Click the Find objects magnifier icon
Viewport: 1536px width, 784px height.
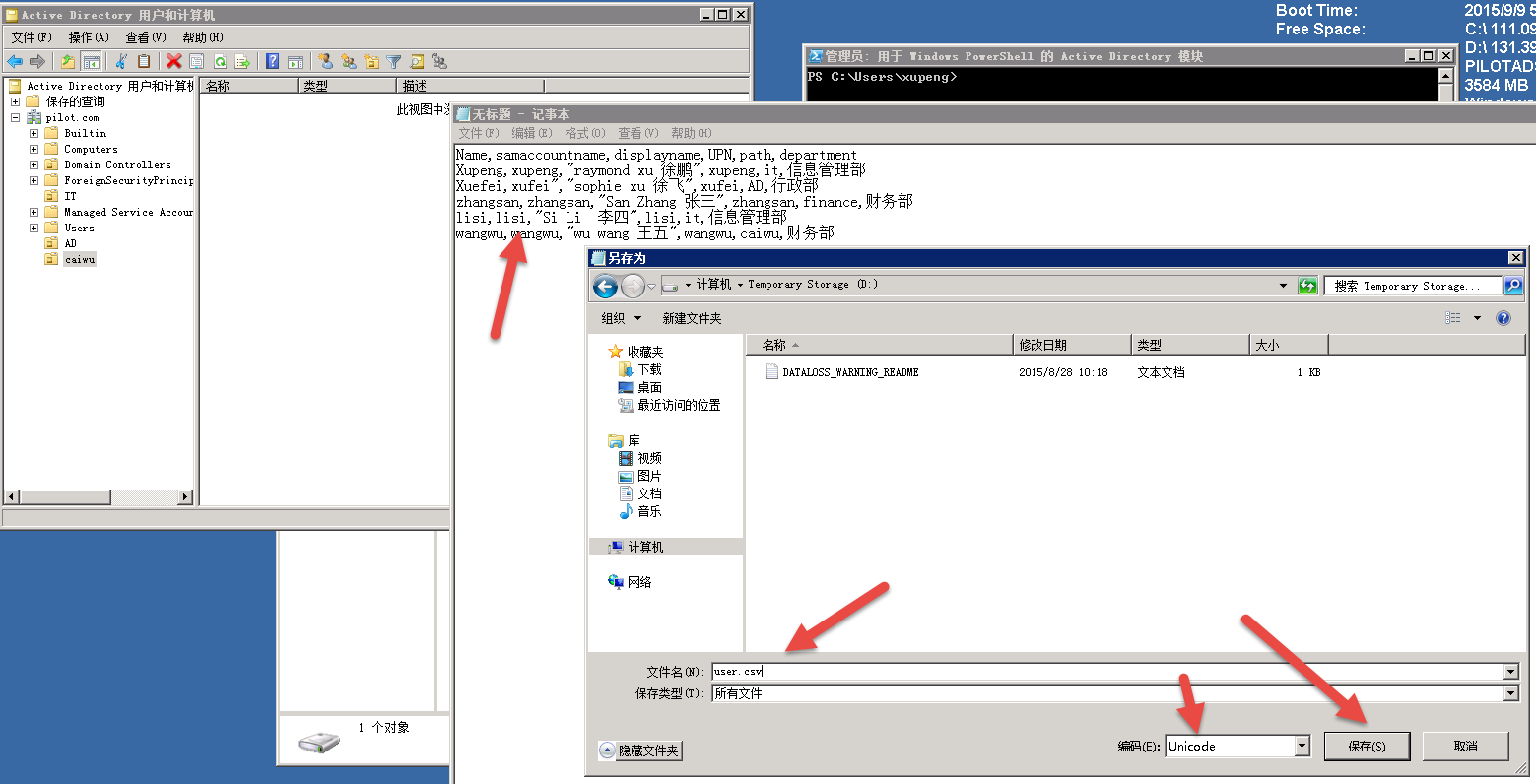click(x=417, y=61)
